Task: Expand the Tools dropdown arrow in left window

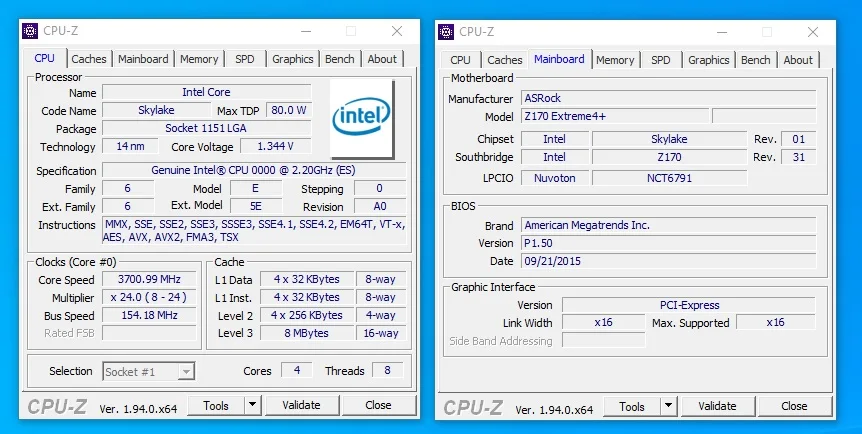Action: click(252, 405)
